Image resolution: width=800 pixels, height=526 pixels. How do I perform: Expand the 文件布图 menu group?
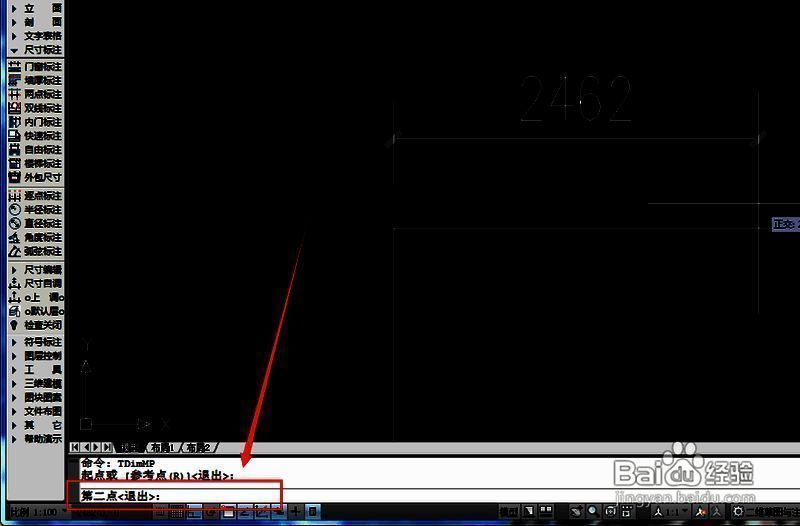point(35,411)
